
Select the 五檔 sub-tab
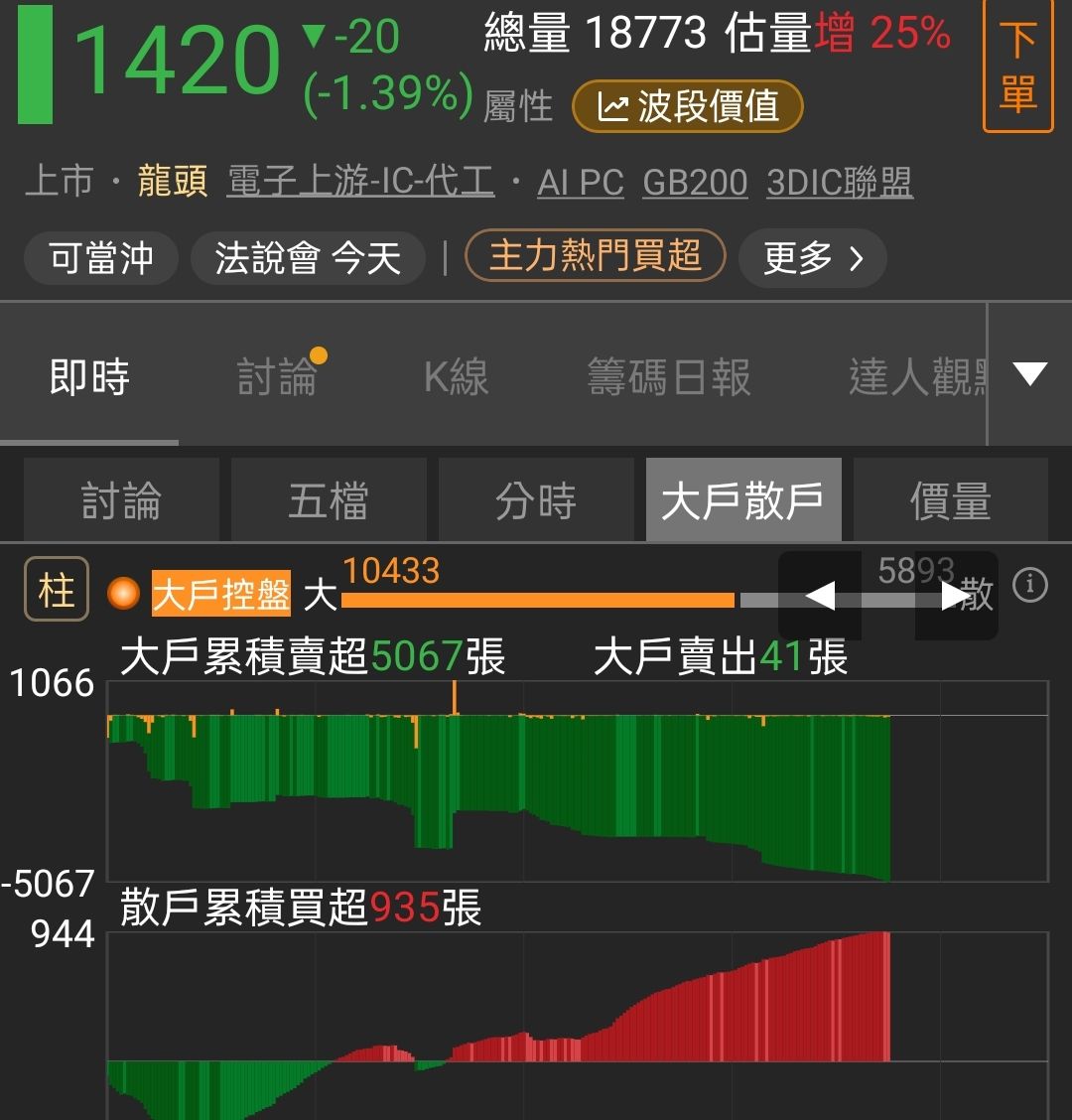[329, 500]
